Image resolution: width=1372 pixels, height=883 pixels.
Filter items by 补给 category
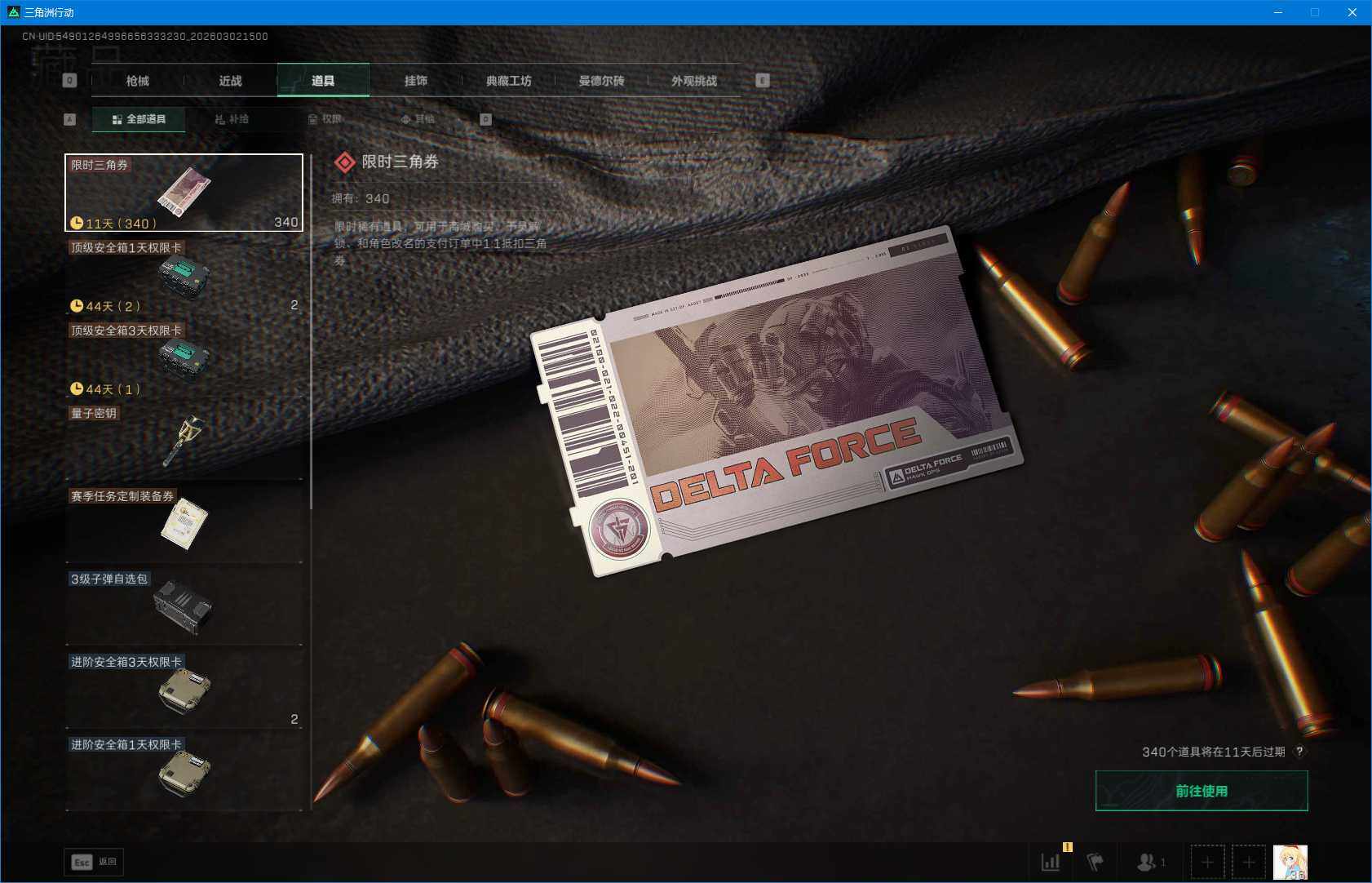point(232,119)
